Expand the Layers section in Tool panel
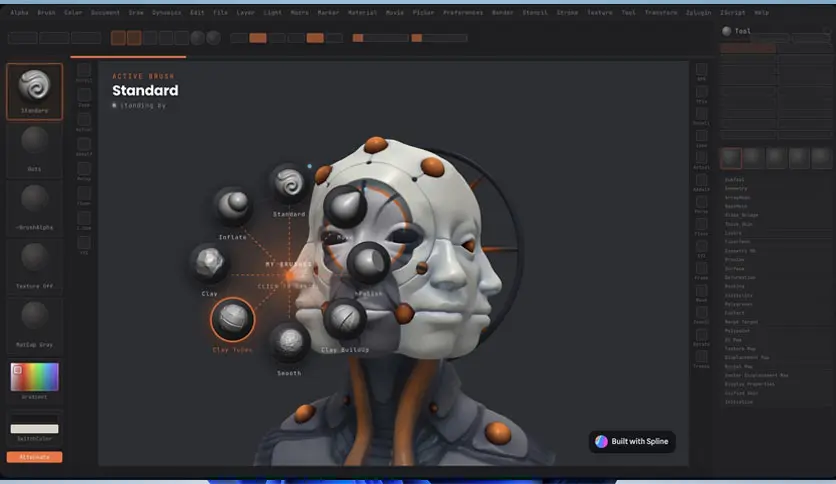The height and width of the screenshot is (484, 836). pos(733,233)
